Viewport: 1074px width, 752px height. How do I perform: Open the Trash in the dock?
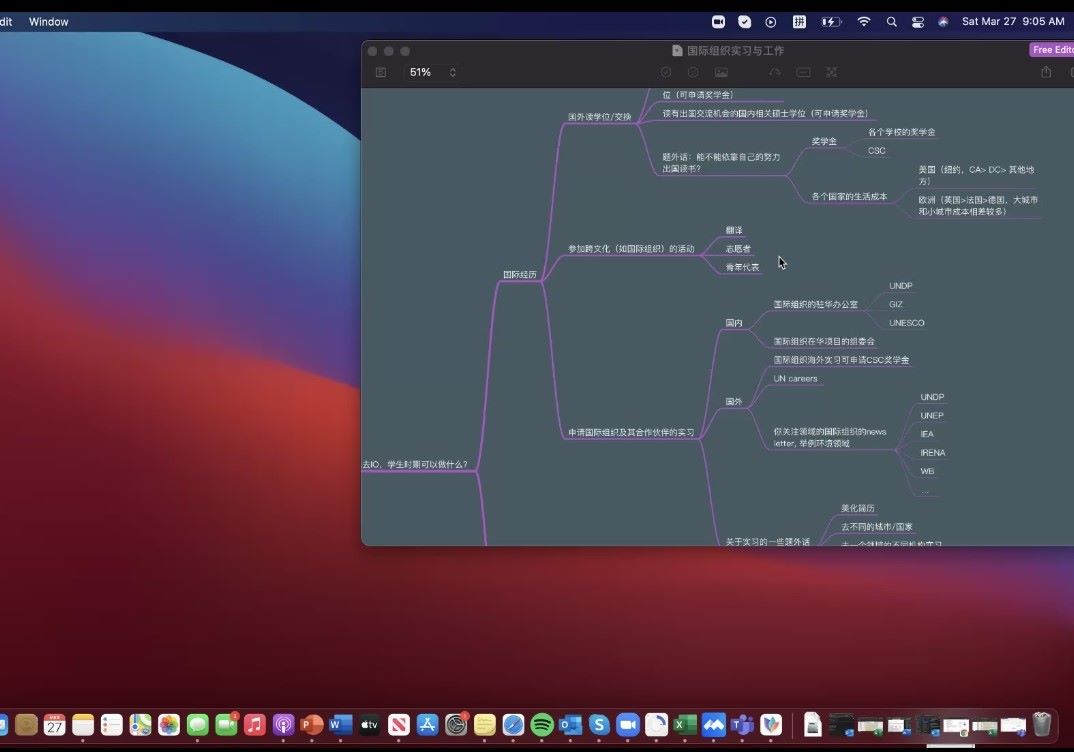tap(1042, 724)
